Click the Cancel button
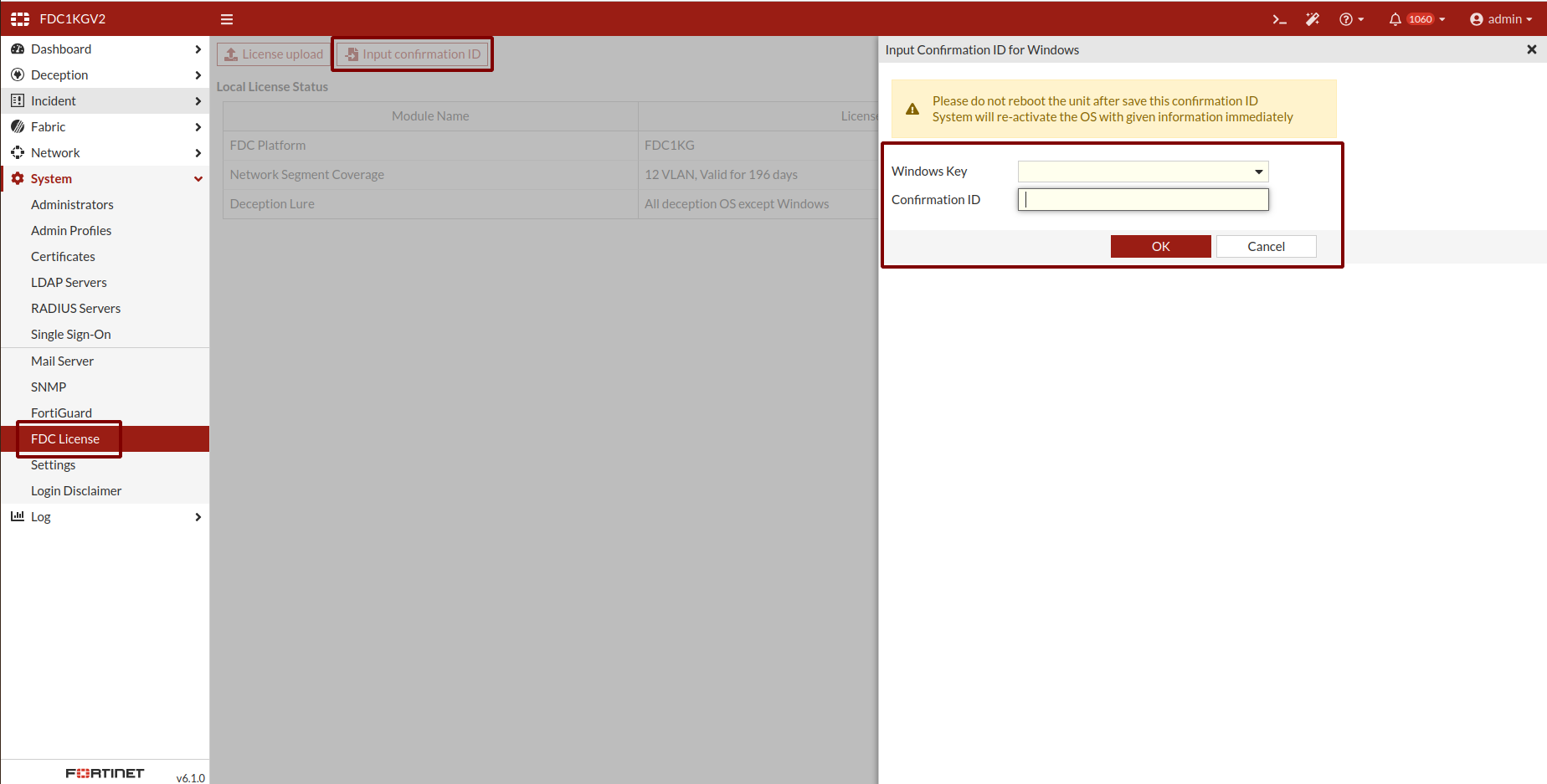1547x784 pixels. click(1267, 246)
